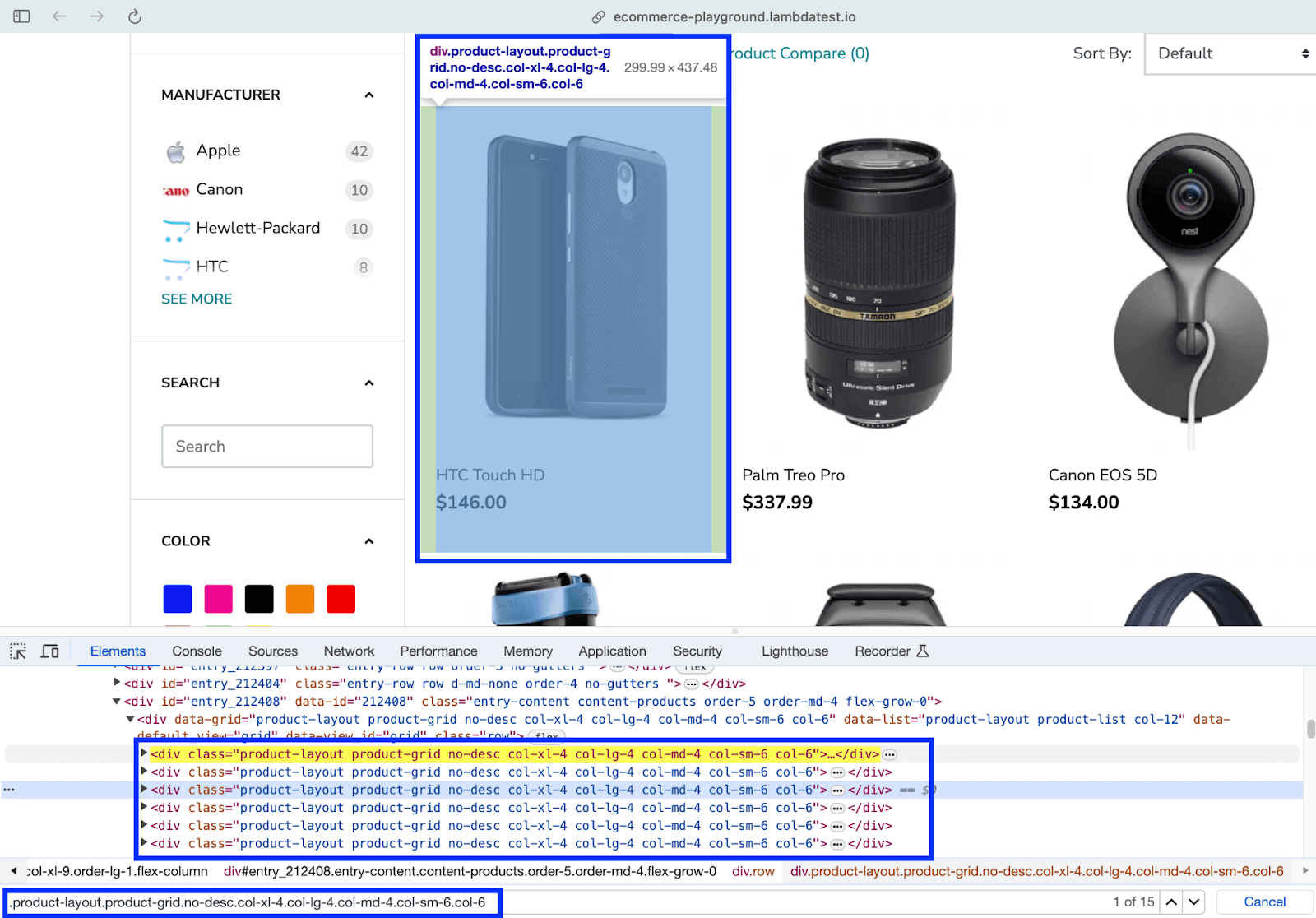Click the browser page reload icon
1316x918 pixels.
(134, 16)
